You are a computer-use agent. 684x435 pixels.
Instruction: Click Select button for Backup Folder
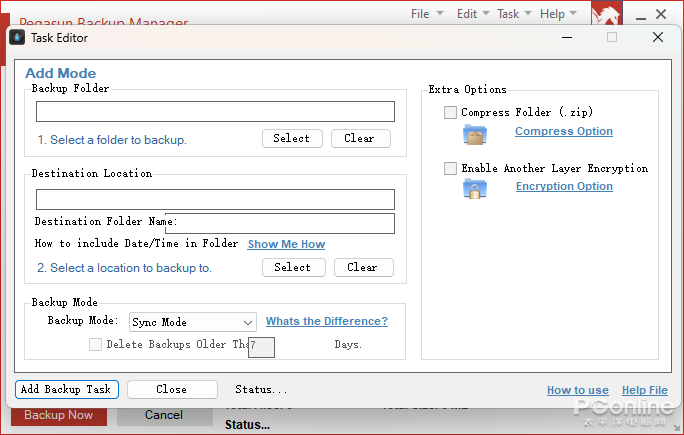pos(292,139)
